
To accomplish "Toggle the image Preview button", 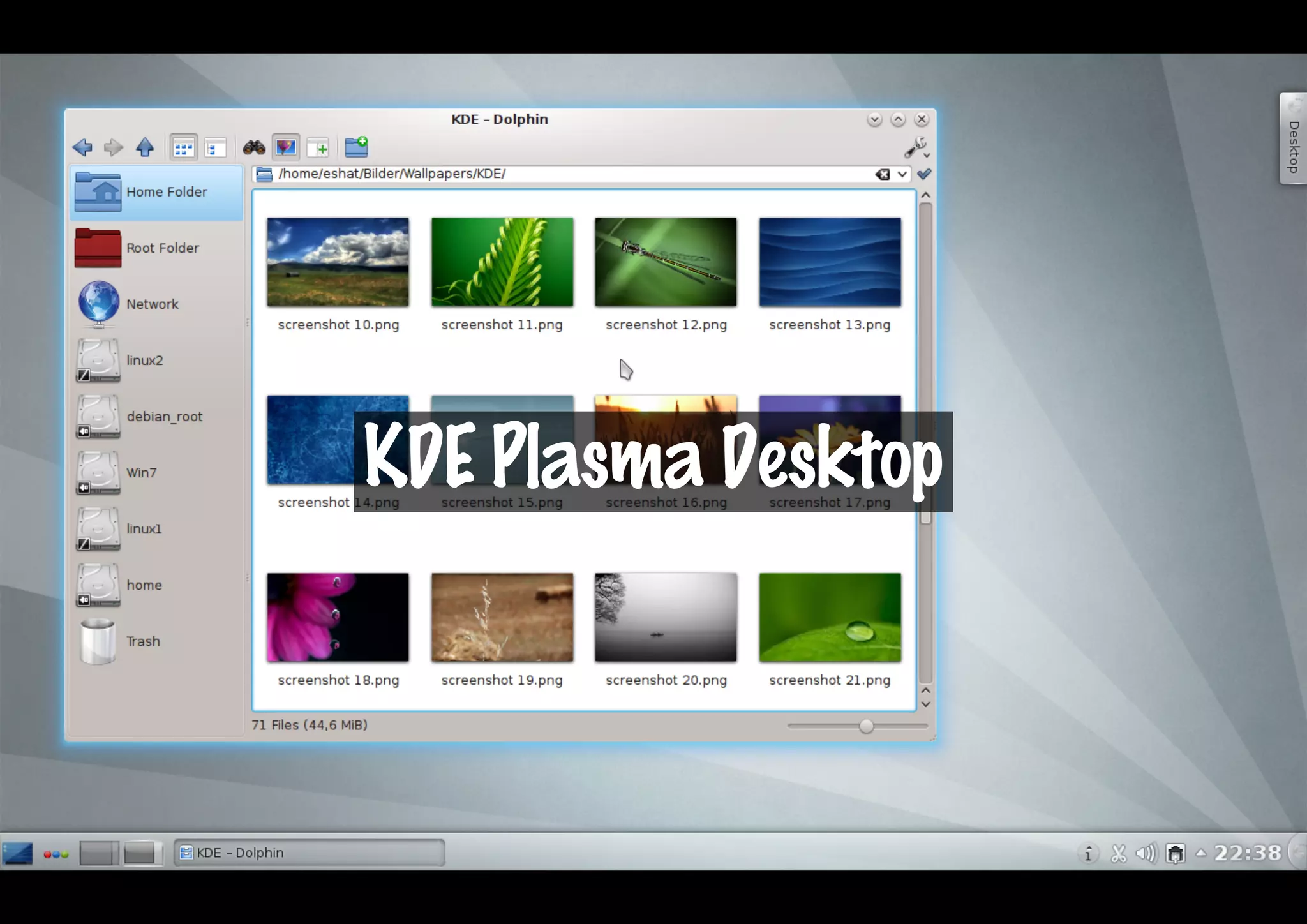I will click(285, 148).
